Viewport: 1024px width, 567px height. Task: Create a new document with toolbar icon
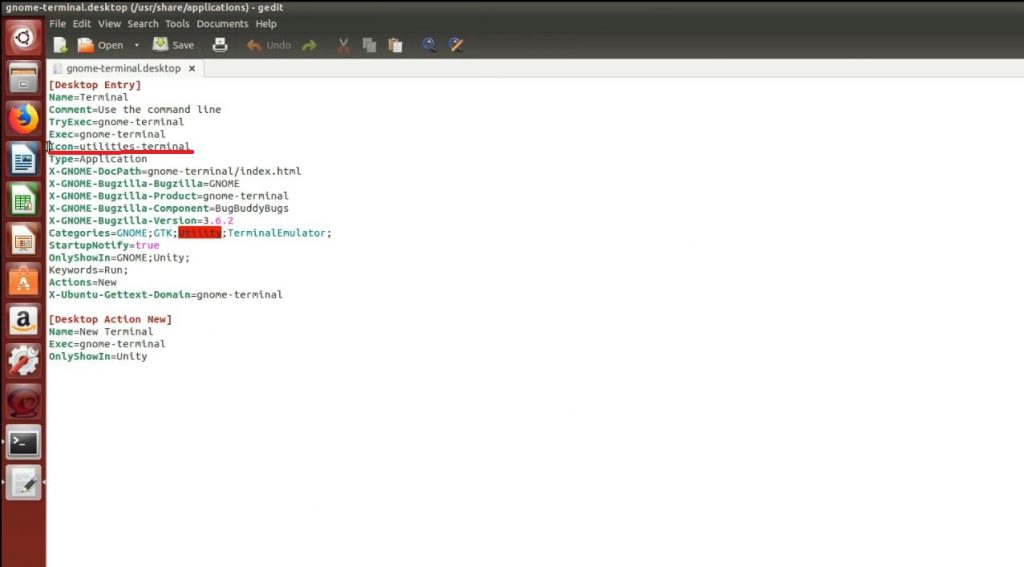[x=60, y=45]
